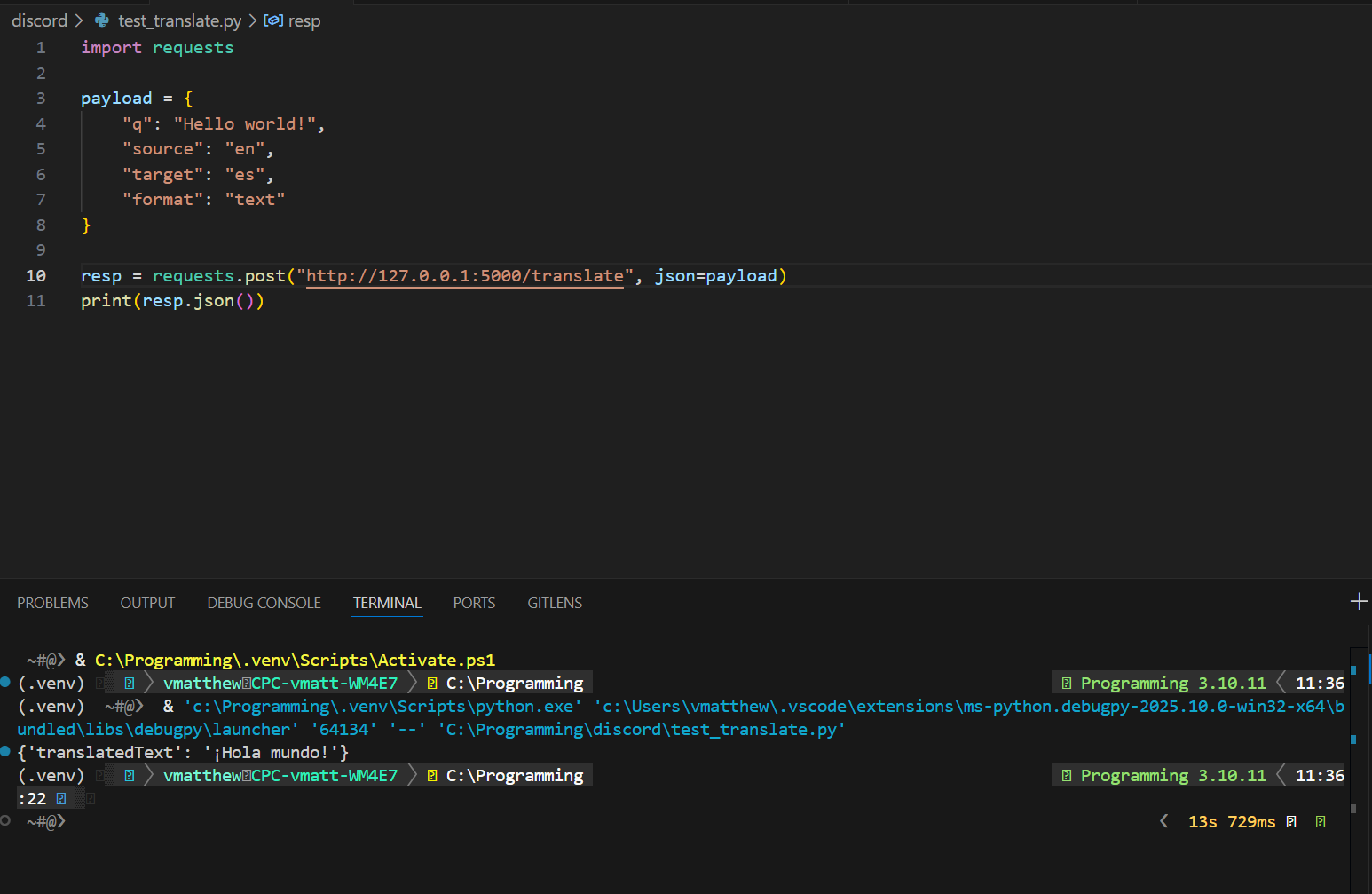1372x894 pixels.
Task: Switch to the OUTPUT tab
Action: pos(147,603)
